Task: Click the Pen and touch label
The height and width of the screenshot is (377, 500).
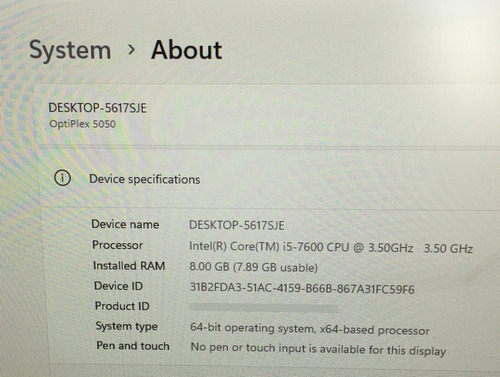Action: [133, 346]
